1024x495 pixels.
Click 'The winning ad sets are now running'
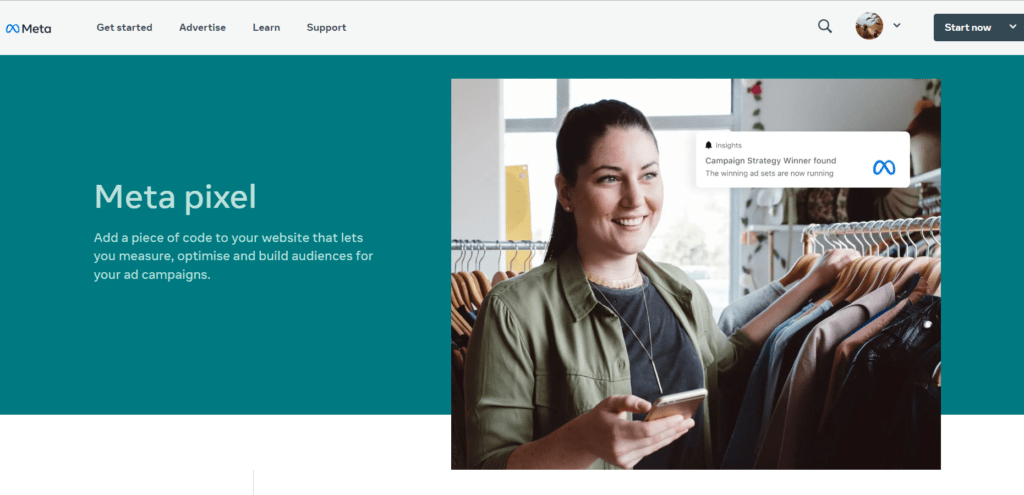[x=769, y=174]
